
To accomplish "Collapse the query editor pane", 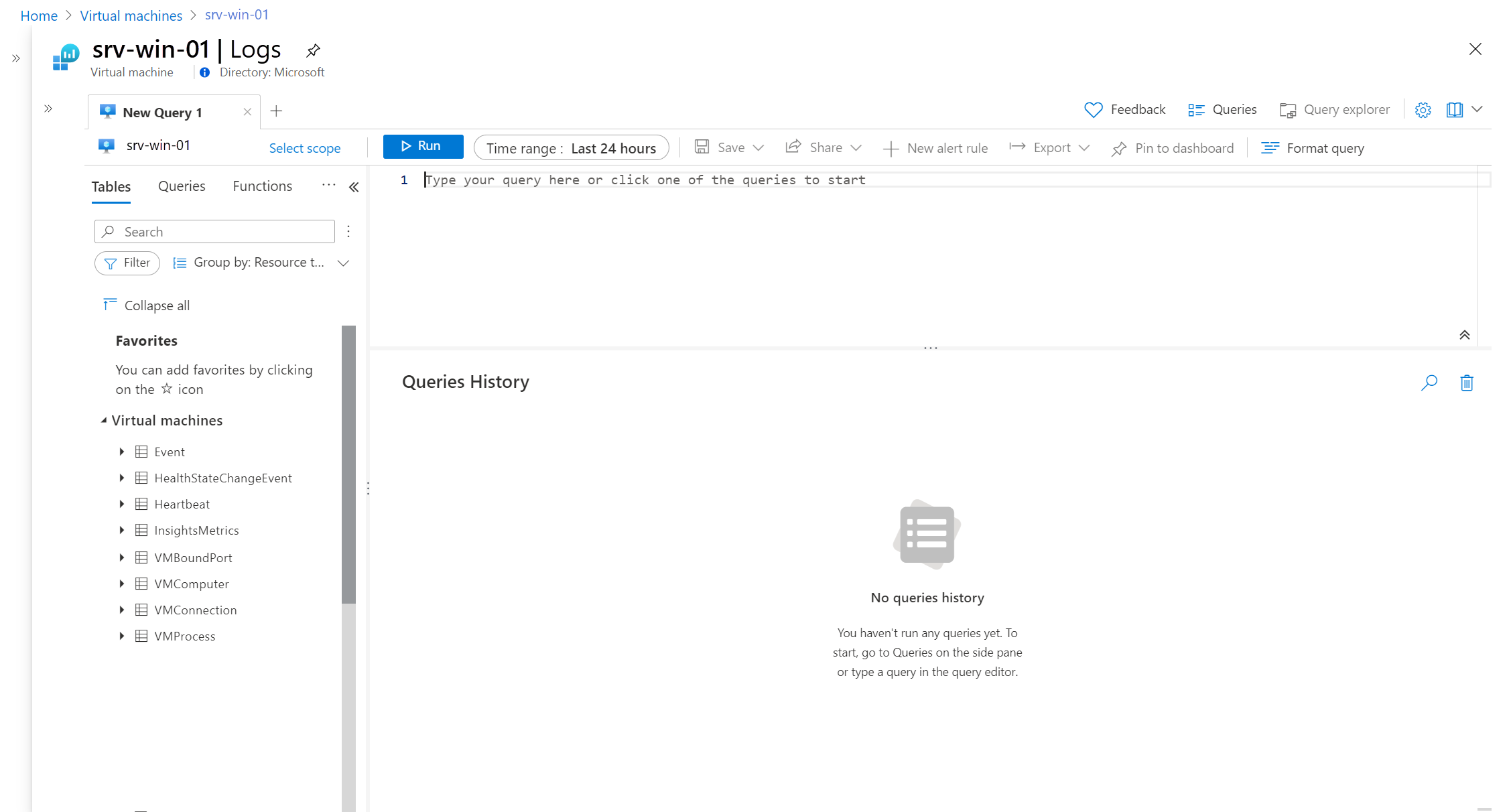I will (x=1465, y=334).
